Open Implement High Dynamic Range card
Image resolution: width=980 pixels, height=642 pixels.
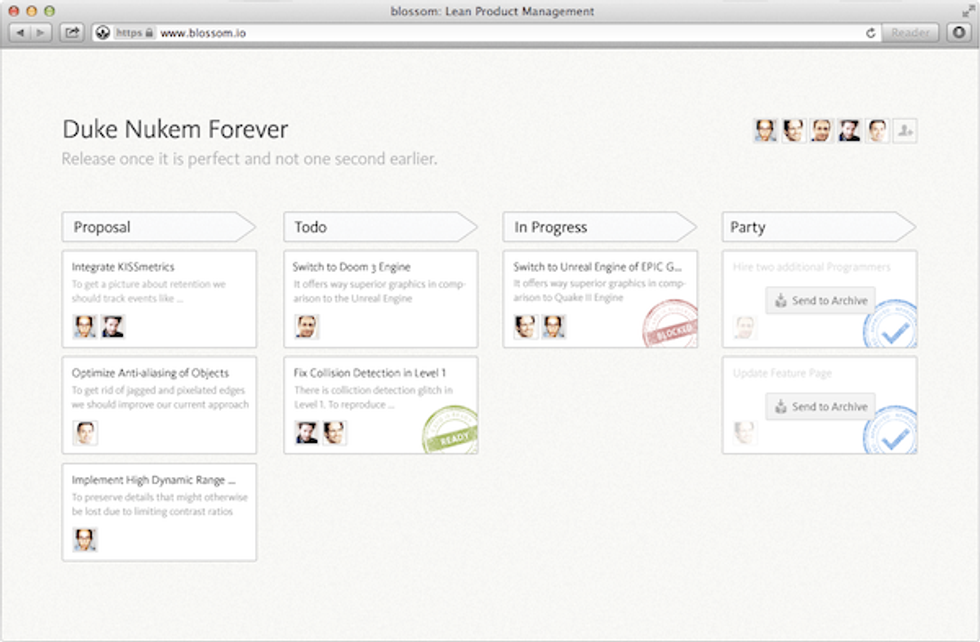pyautogui.click(x=159, y=512)
